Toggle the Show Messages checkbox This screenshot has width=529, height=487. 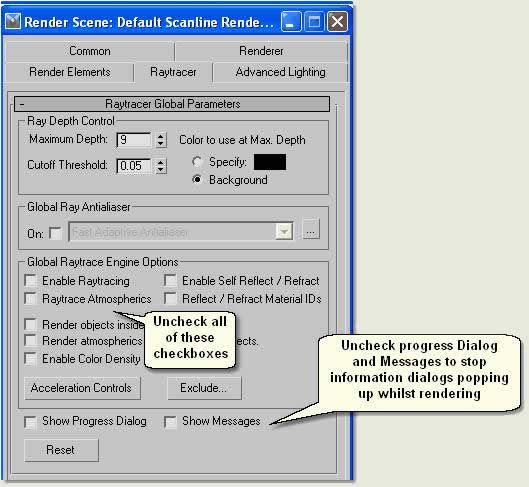tap(170, 422)
